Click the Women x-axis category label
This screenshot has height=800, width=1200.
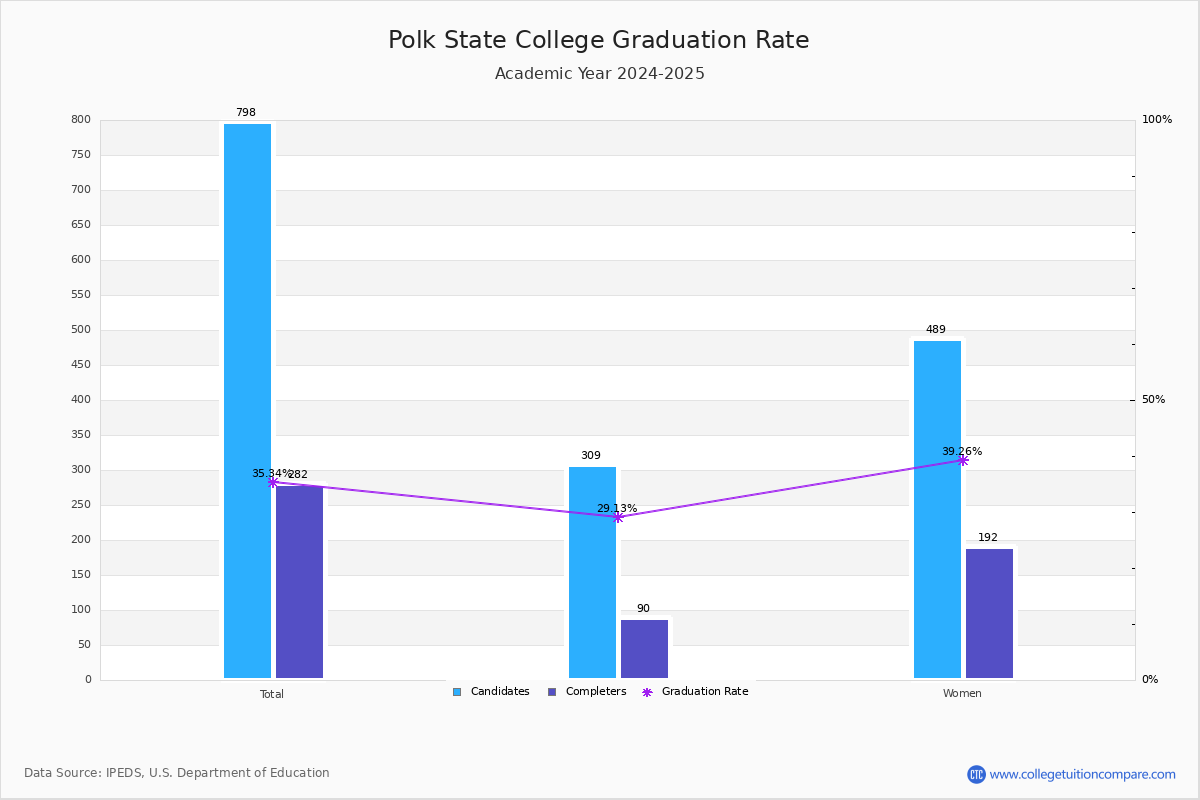click(962, 694)
